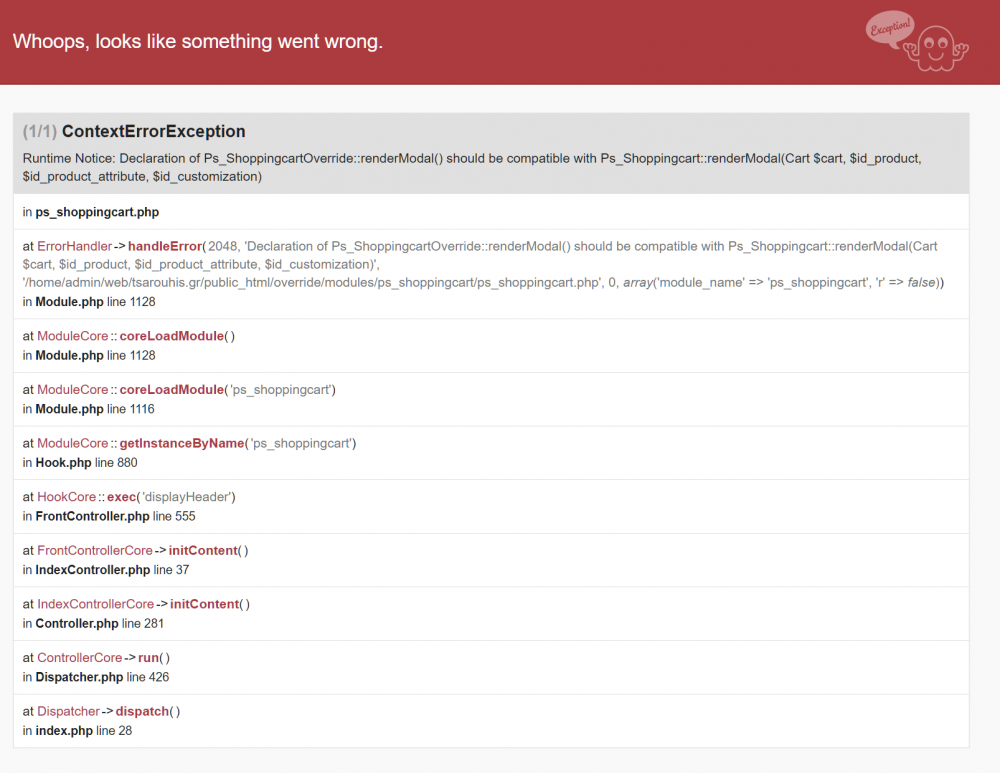Click ps_shoppingcart.php file name
Image resolution: width=1000 pixels, height=773 pixels.
pyautogui.click(x=97, y=212)
